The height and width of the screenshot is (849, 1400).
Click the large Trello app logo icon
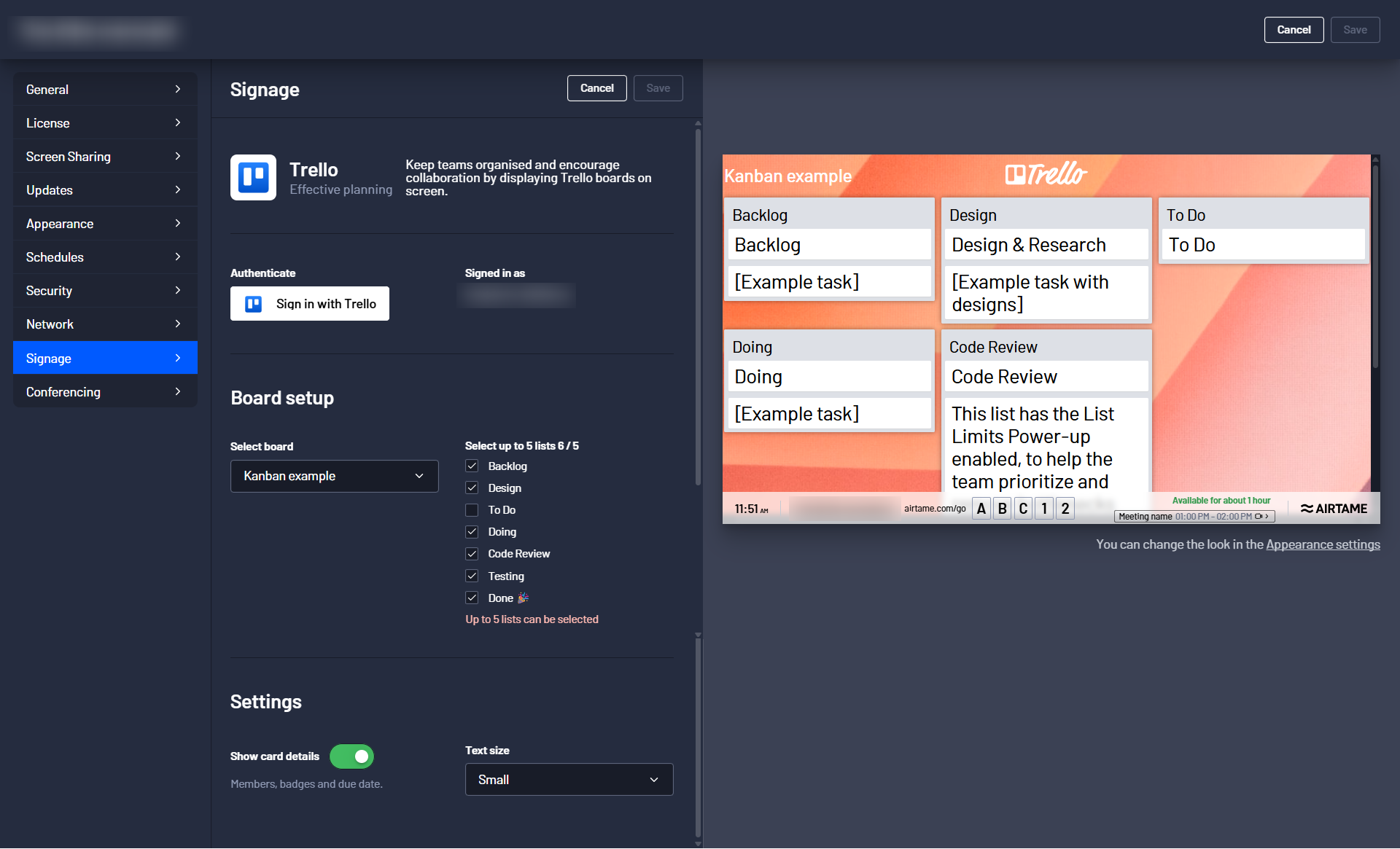[253, 177]
